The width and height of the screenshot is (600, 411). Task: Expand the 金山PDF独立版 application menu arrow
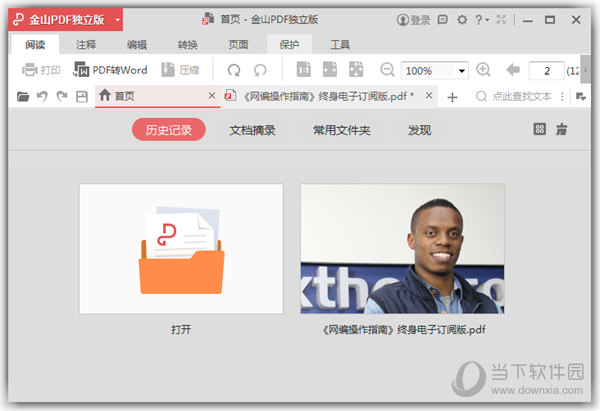(118, 19)
